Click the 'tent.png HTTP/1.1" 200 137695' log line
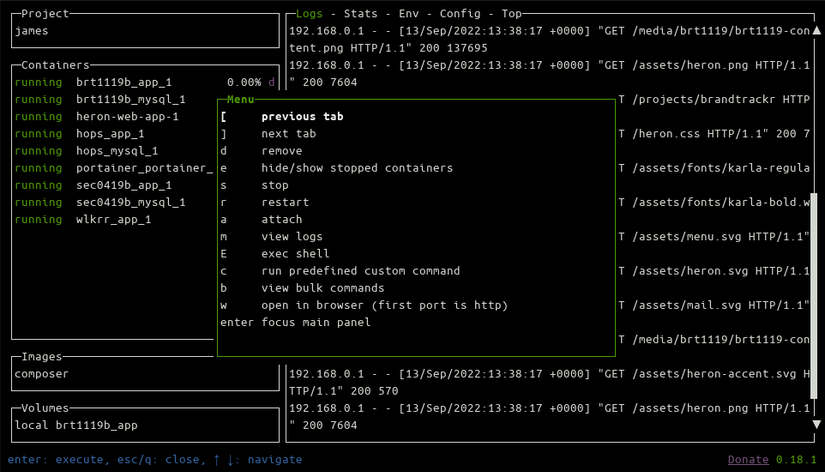The image size is (825, 472). click(388, 48)
